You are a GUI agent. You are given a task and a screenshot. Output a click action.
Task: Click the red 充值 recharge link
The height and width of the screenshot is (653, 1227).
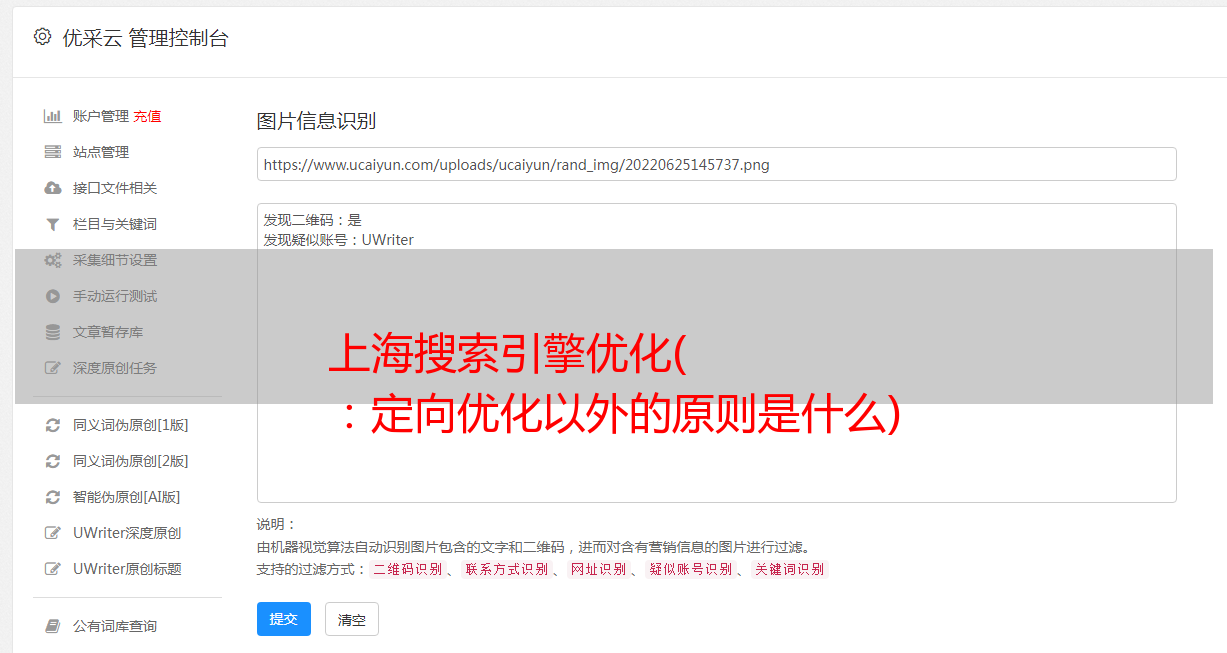coord(147,116)
